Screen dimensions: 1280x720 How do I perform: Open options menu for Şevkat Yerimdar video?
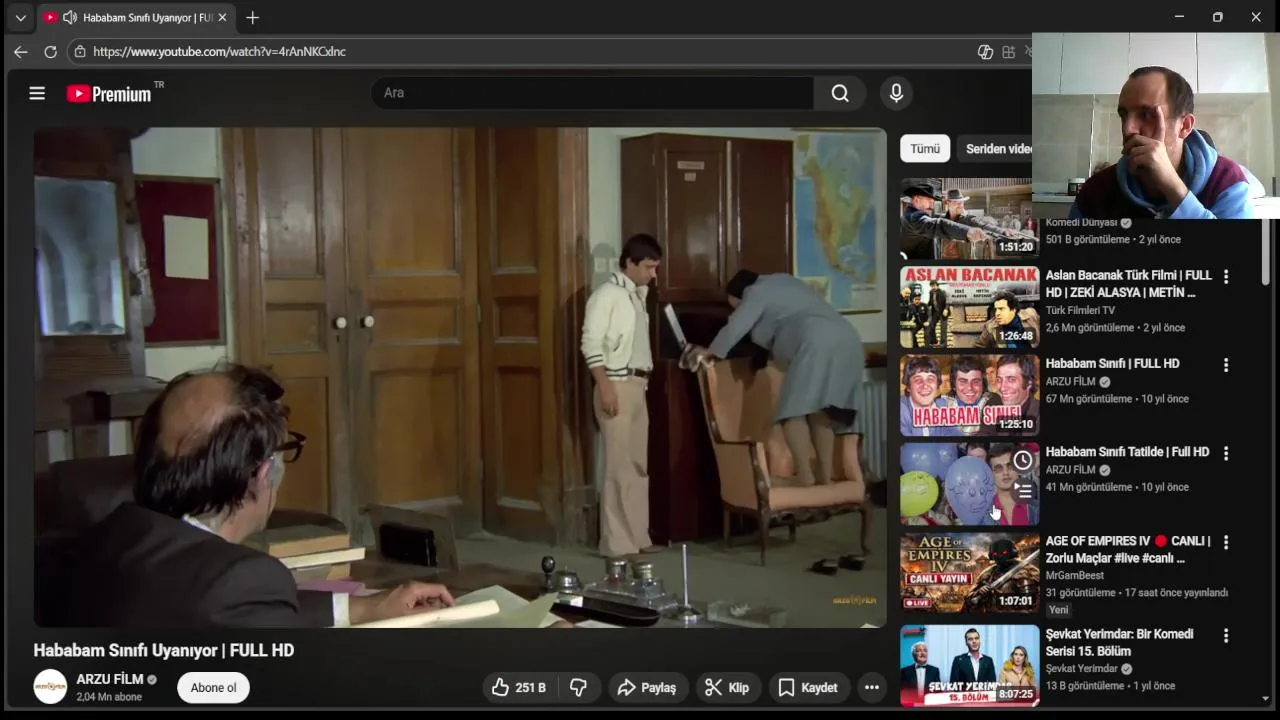coord(1225,635)
